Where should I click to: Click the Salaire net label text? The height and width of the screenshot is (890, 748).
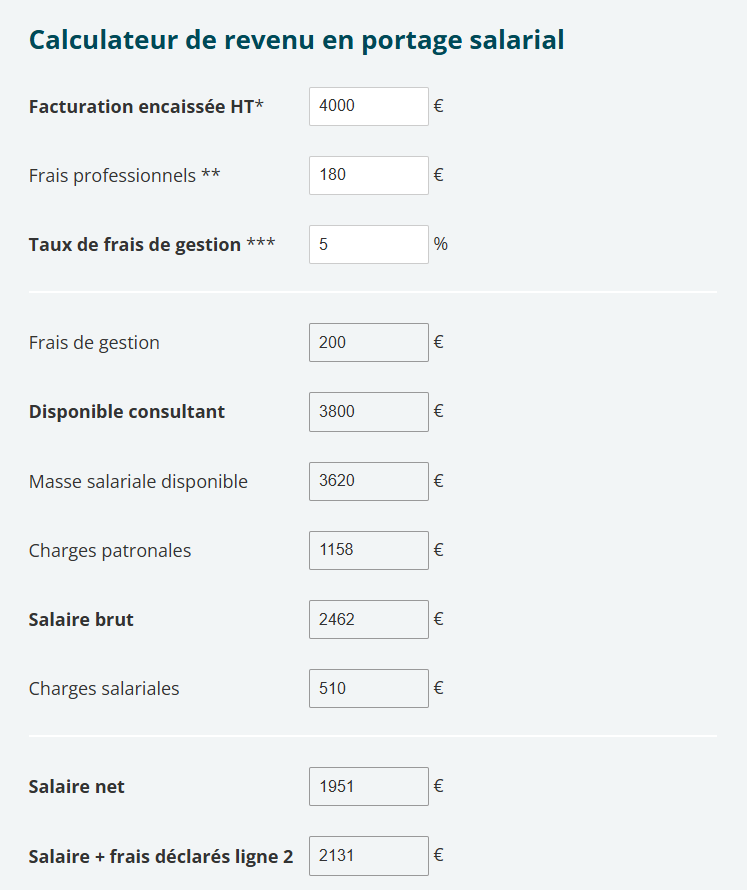coord(76,786)
